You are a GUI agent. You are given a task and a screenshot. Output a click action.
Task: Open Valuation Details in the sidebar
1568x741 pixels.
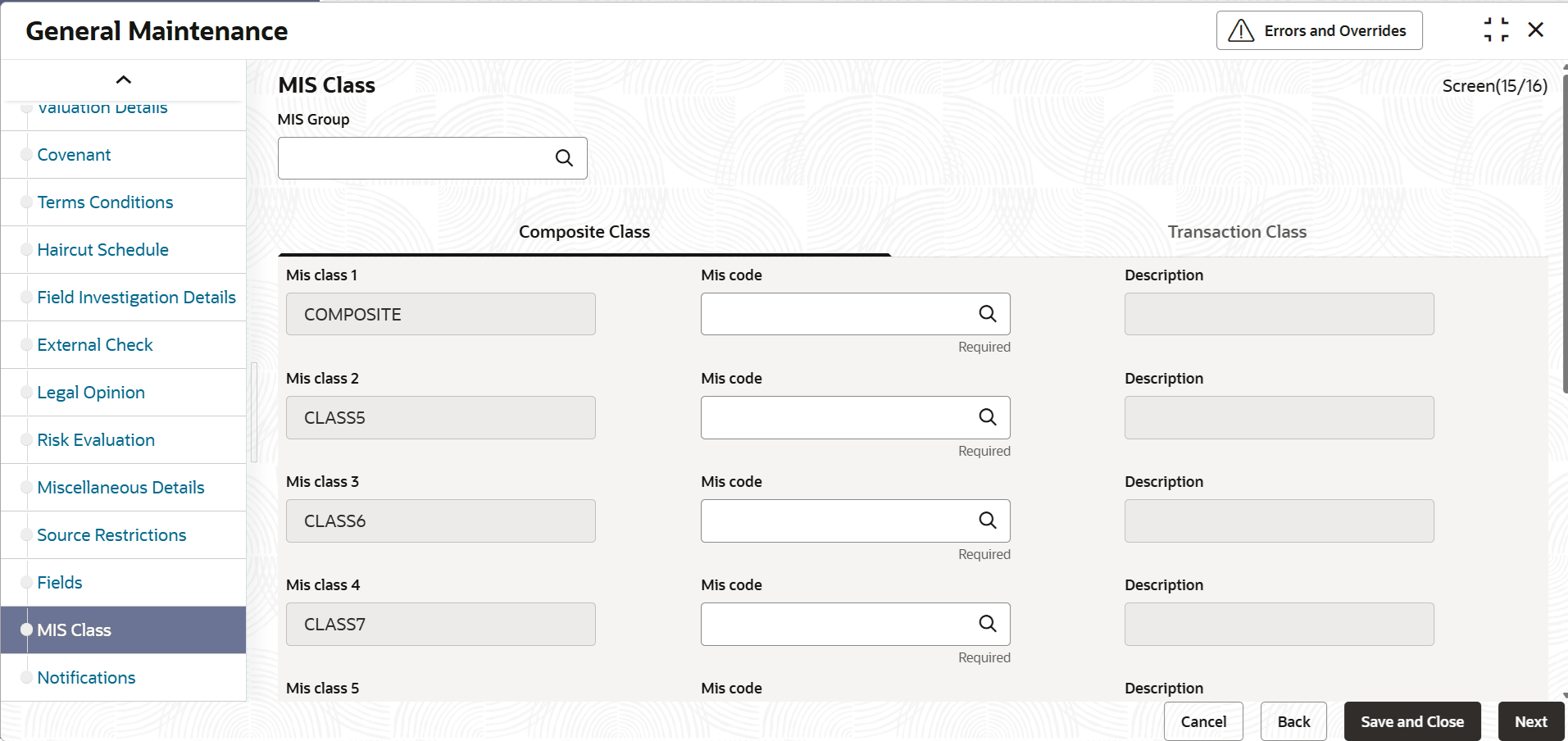click(x=102, y=107)
